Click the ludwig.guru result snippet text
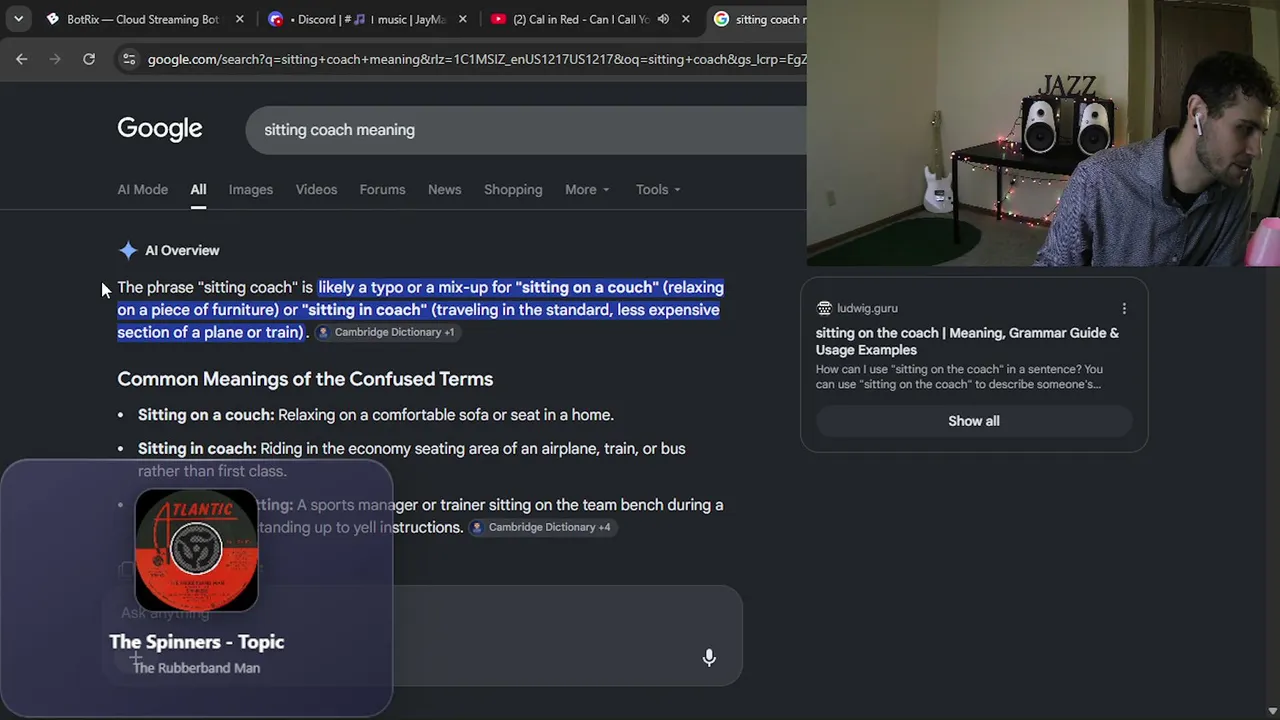 pos(959,376)
